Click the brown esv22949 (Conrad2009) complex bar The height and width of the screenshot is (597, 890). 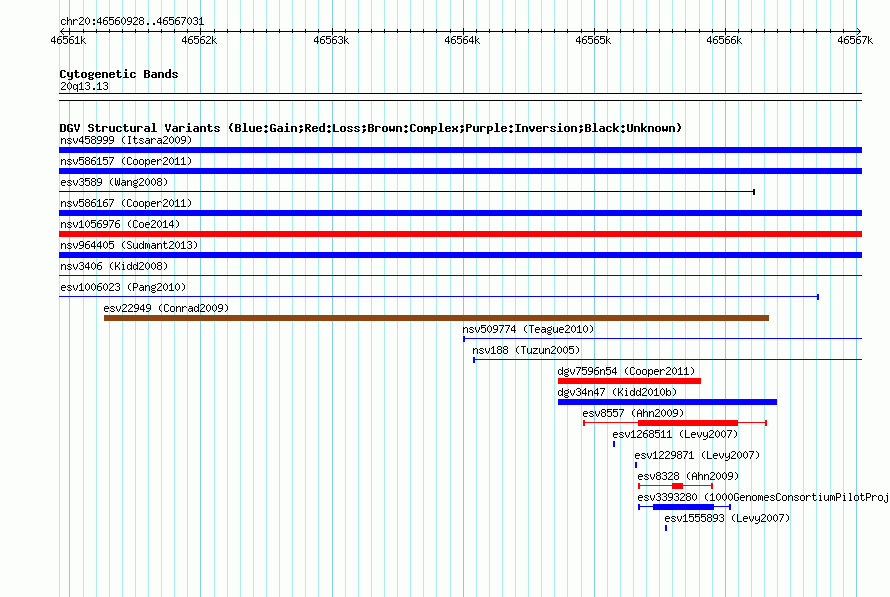coord(436,318)
